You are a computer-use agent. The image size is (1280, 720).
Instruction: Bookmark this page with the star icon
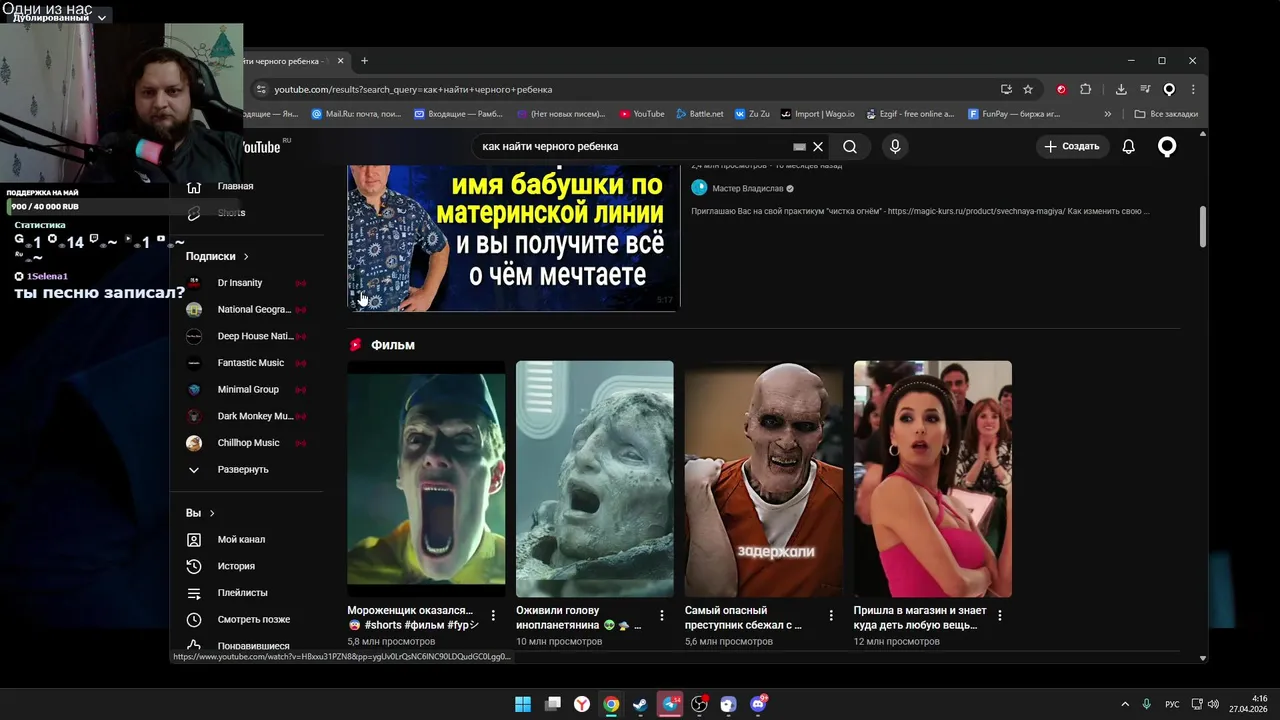click(1028, 89)
